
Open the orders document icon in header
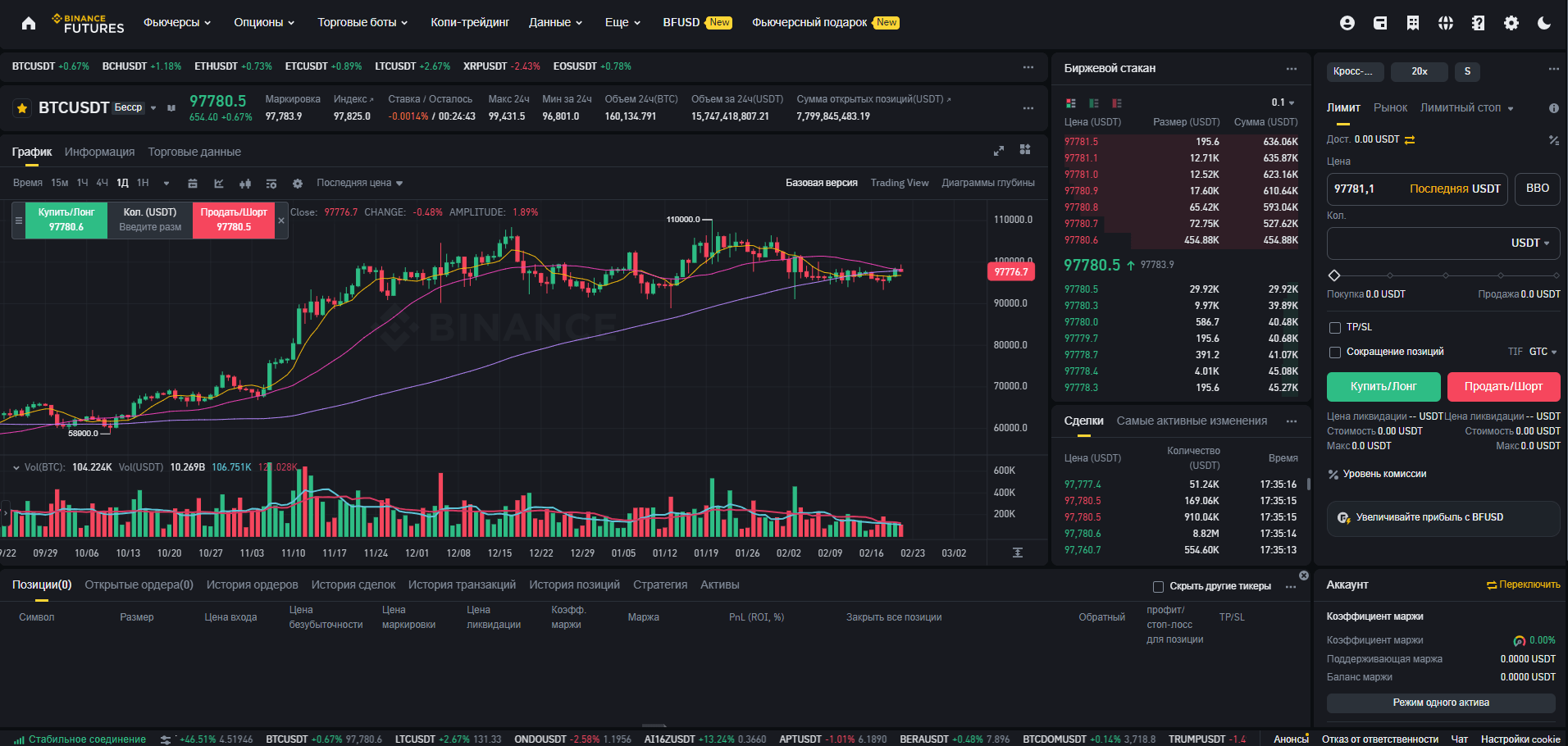click(1413, 23)
